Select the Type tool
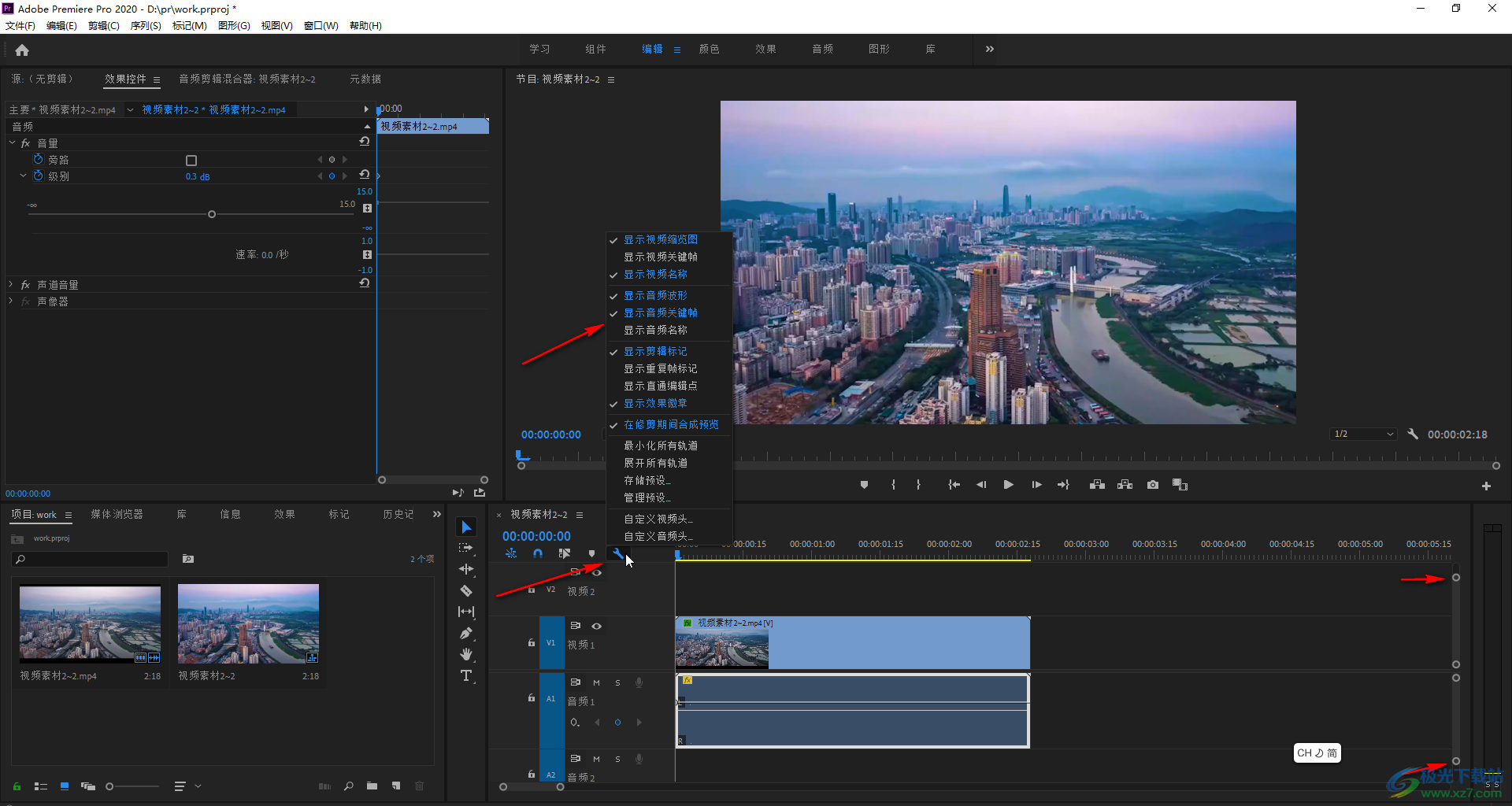1512x806 pixels. [x=466, y=675]
